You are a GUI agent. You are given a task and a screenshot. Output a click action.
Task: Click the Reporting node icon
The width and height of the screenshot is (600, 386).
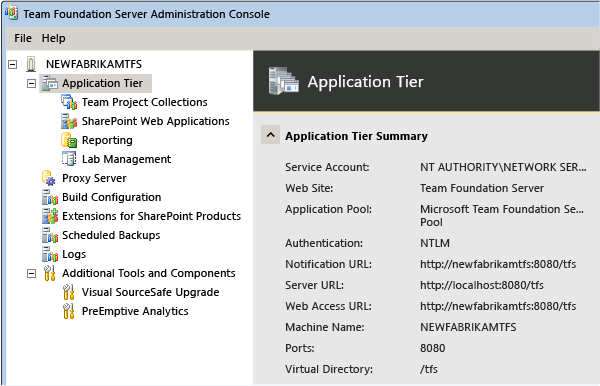click(x=69, y=140)
